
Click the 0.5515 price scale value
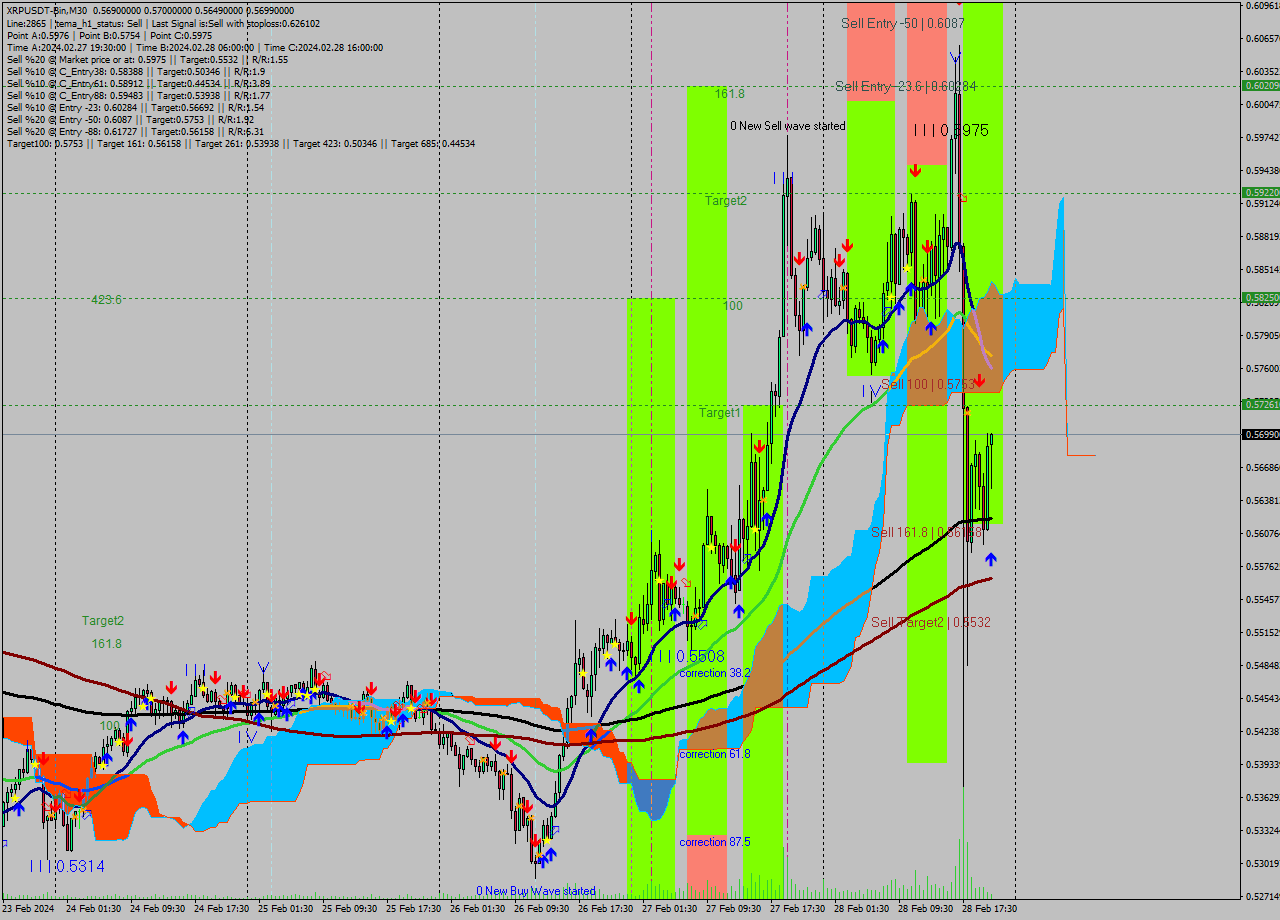coord(1262,632)
